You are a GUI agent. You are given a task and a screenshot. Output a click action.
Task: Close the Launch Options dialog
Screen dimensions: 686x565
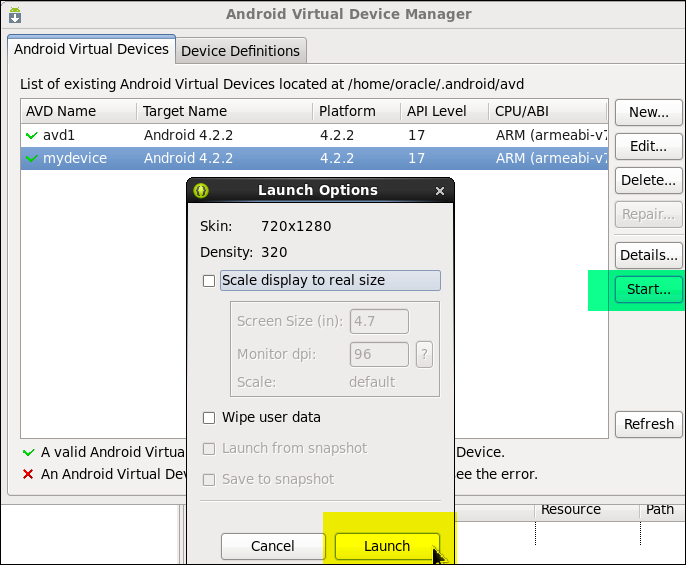[440, 191]
